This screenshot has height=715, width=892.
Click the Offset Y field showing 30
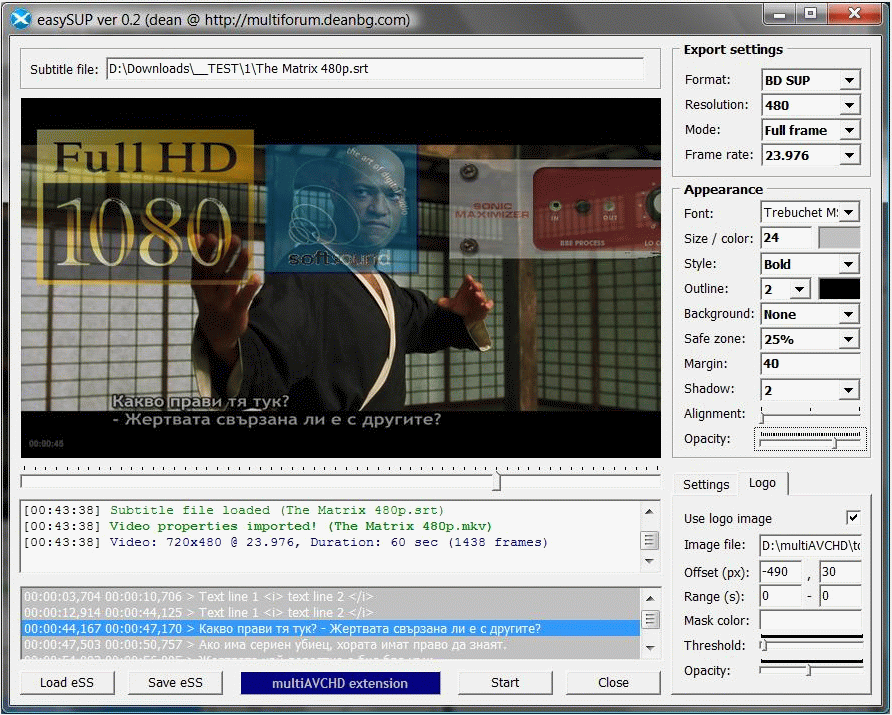tap(840, 572)
